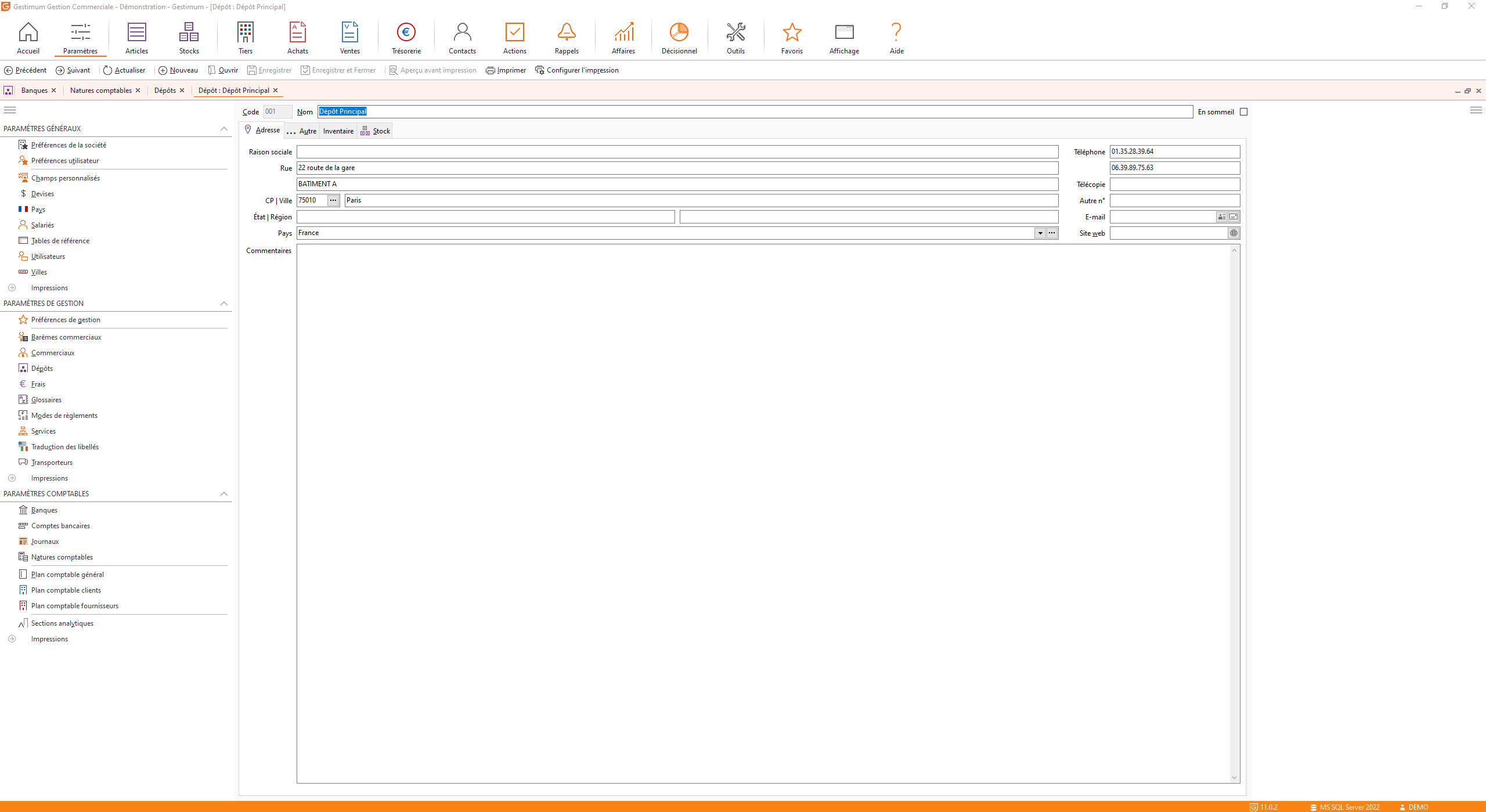Click the Commentaires scrollbar down arrow
Image resolution: width=1486 pixels, height=812 pixels.
pos(1235,778)
